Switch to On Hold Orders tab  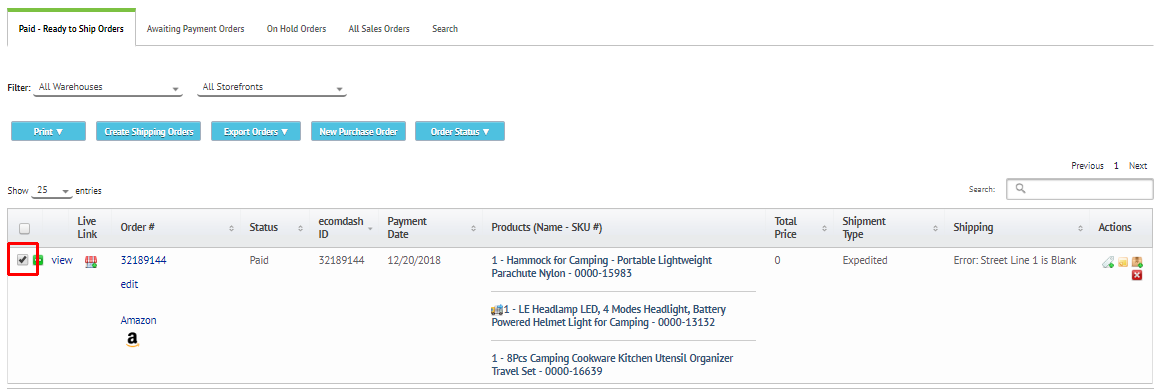(297, 29)
